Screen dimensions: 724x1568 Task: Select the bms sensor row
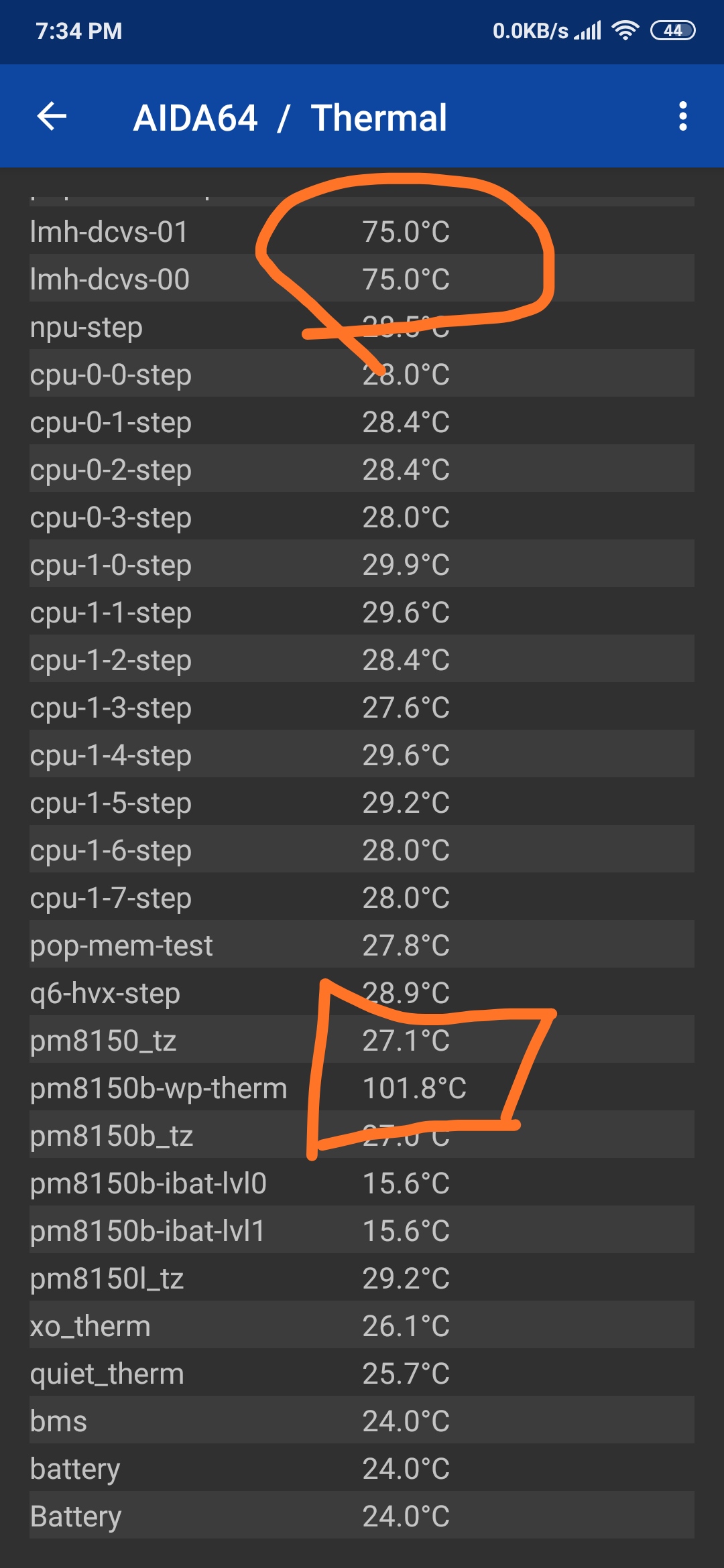point(362,1421)
